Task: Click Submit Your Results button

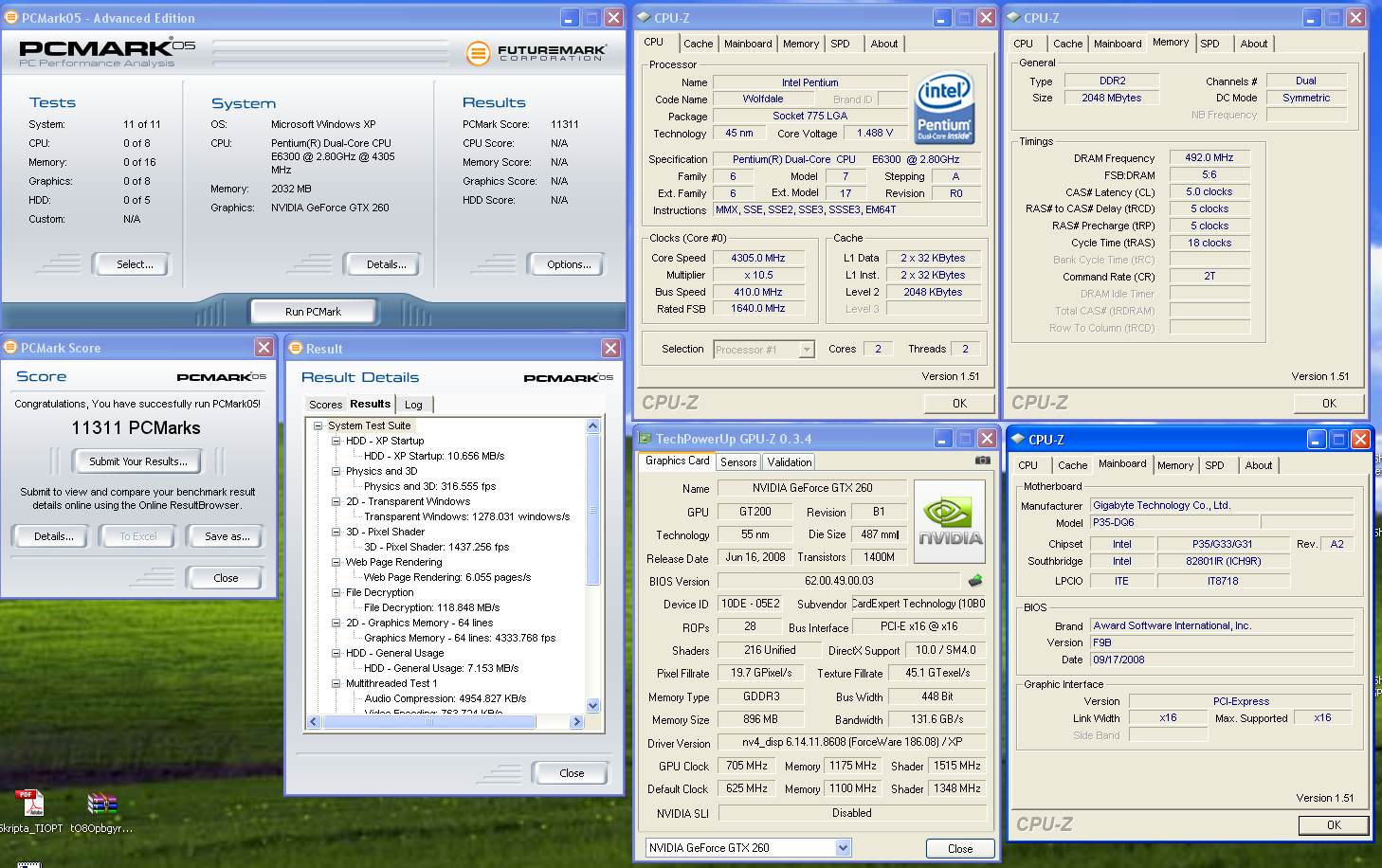Action: click(138, 461)
